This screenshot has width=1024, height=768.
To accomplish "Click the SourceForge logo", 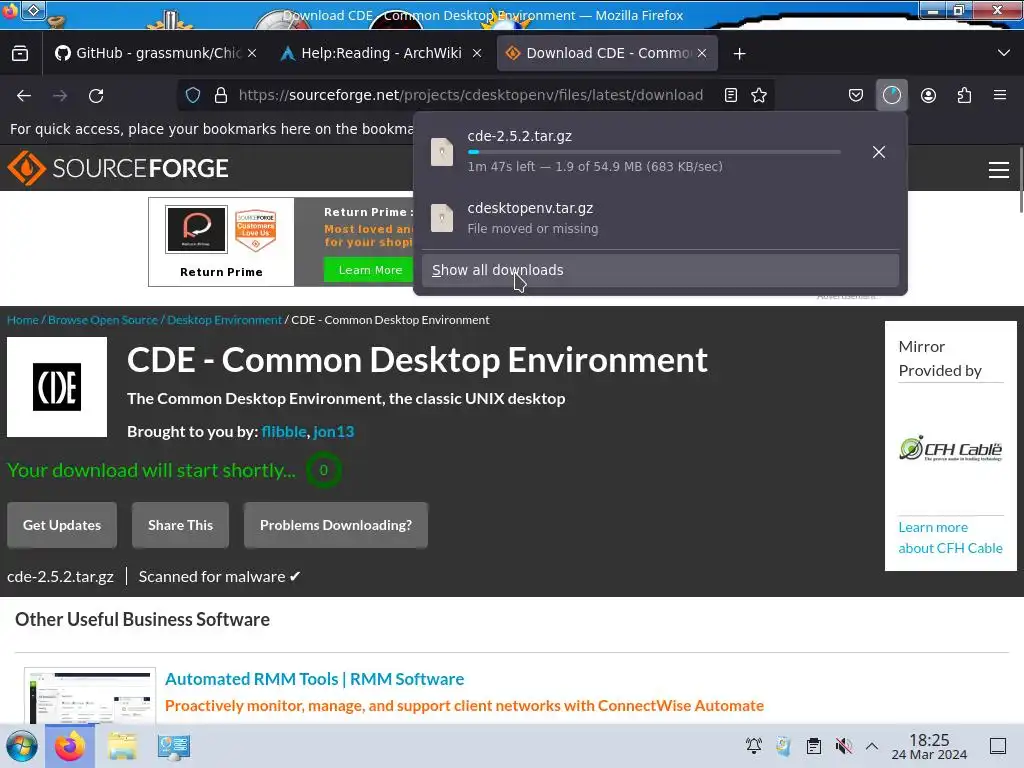I will pyautogui.click(x=118, y=168).
